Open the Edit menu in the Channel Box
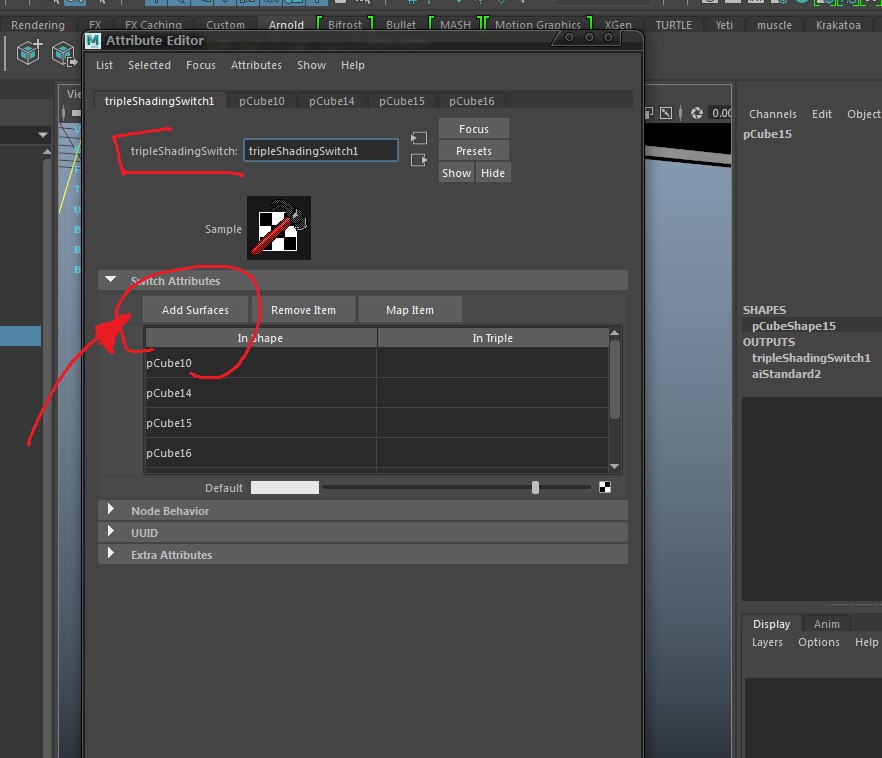Viewport: 882px width, 758px height. click(822, 114)
